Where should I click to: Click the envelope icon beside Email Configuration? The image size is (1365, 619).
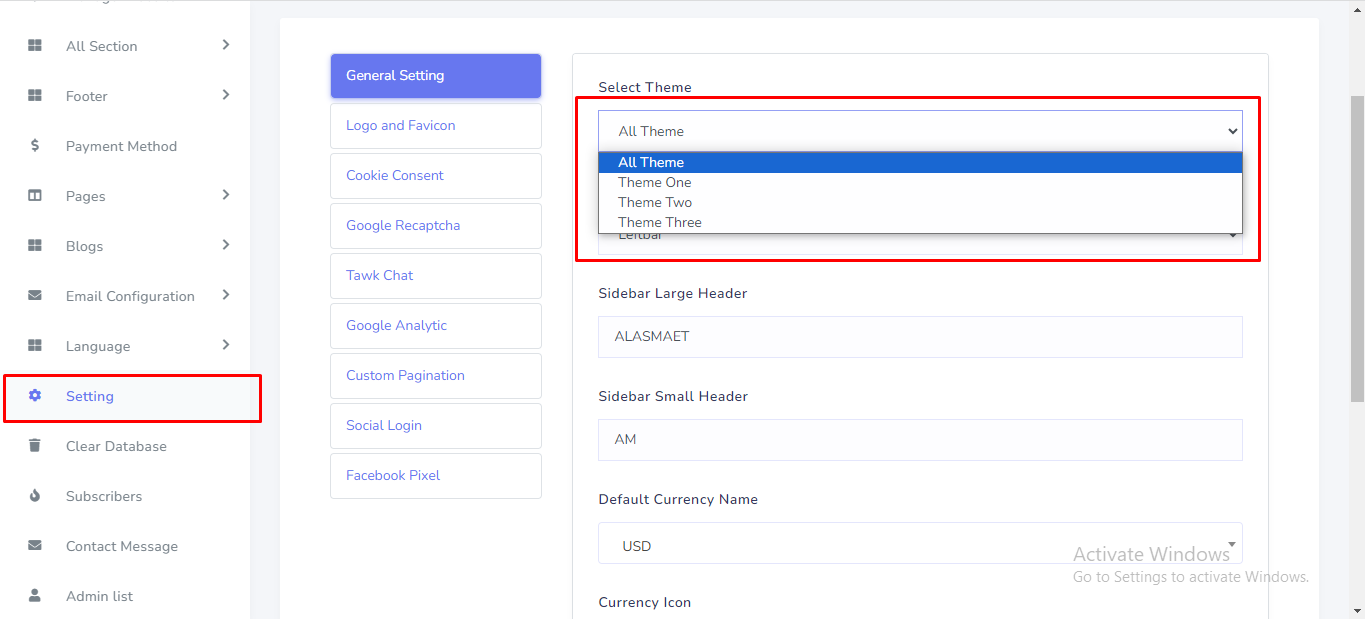(x=35, y=296)
